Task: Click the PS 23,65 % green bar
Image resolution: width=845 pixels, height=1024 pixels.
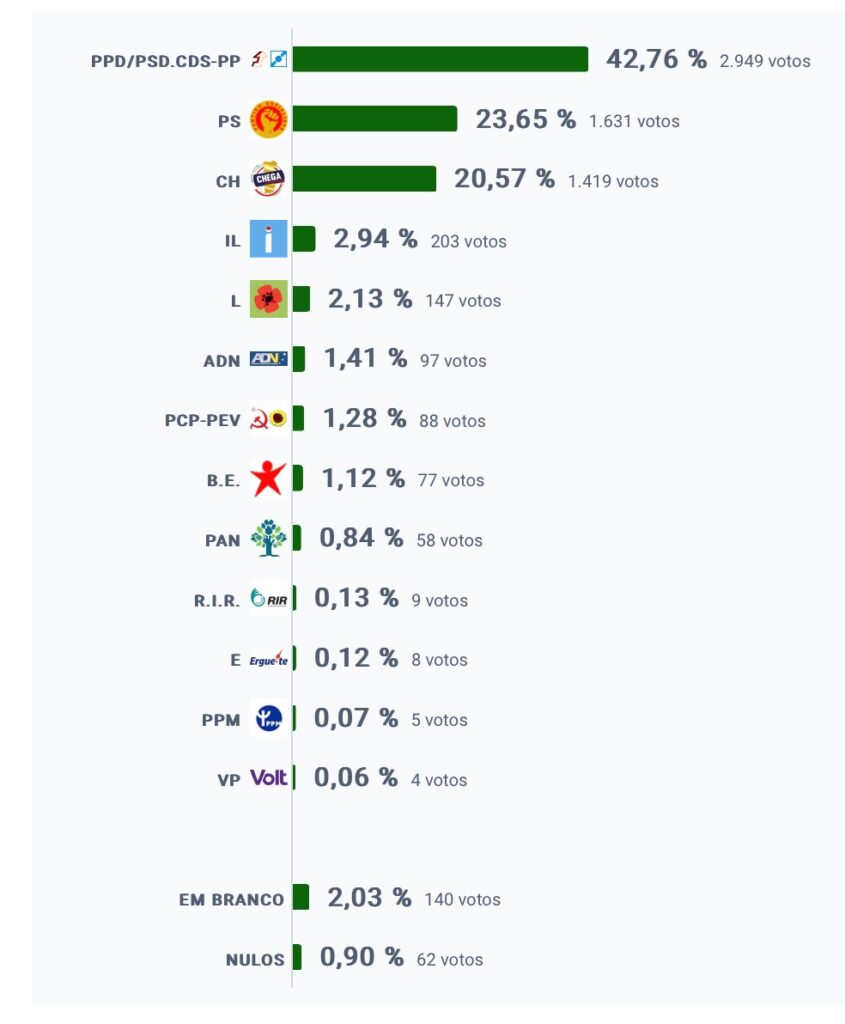Action: coord(375,119)
